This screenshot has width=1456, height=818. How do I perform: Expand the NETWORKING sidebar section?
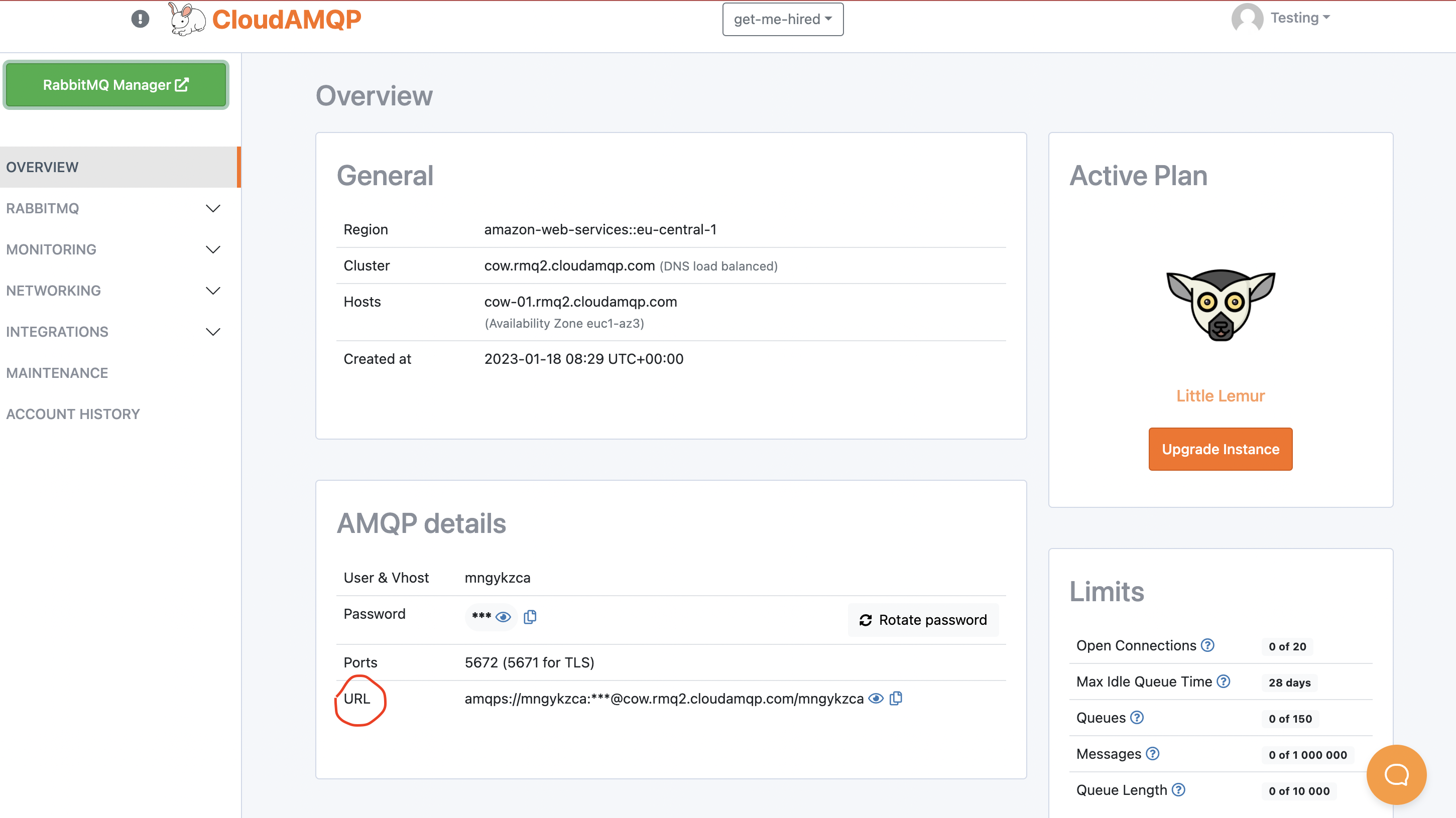click(x=120, y=291)
